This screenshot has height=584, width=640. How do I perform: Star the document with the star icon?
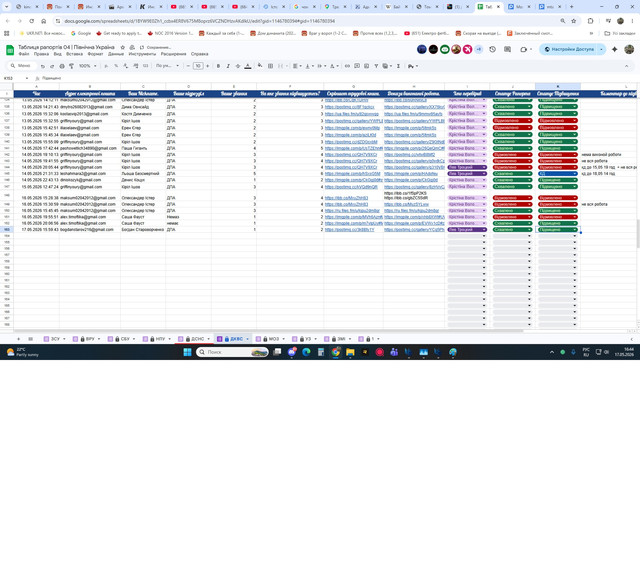[x=122, y=47]
